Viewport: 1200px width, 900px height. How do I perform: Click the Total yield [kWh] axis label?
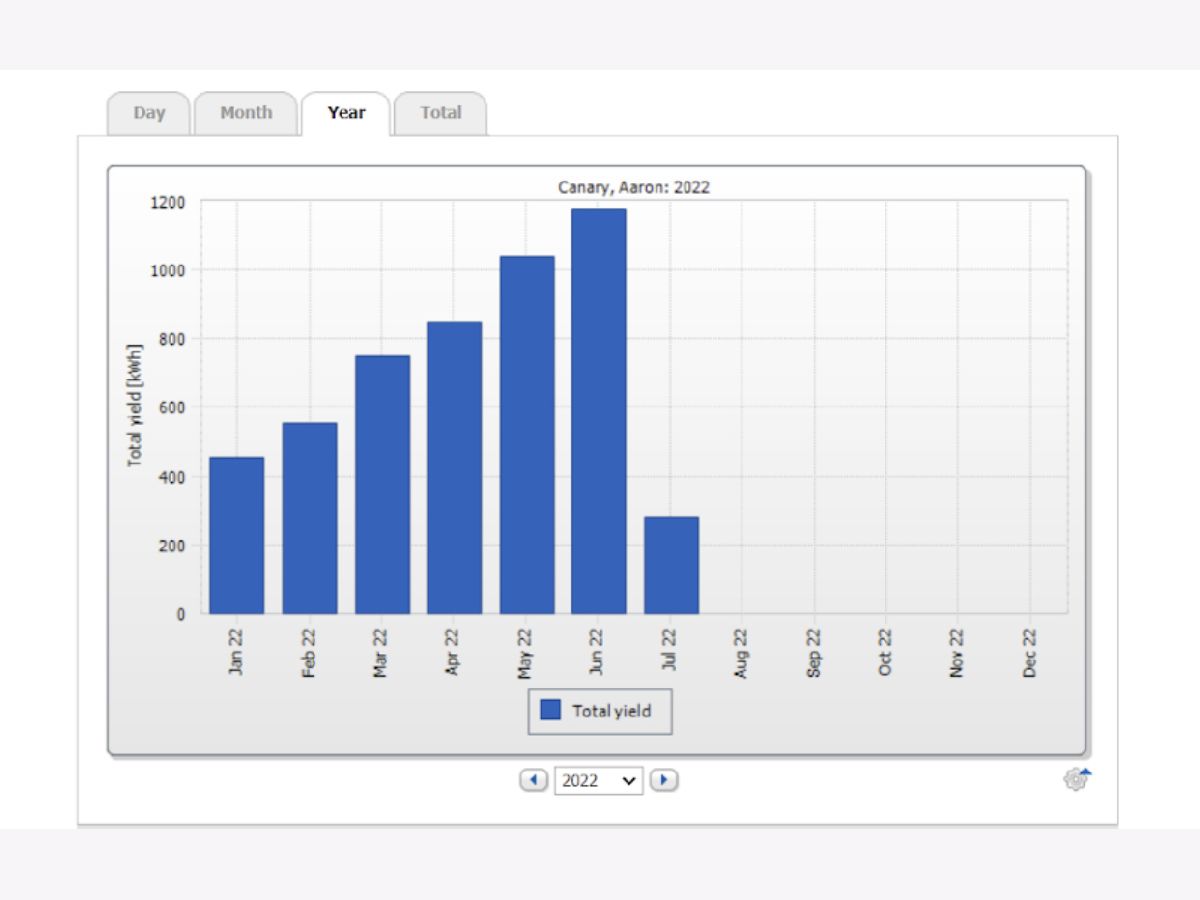pyautogui.click(x=135, y=405)
